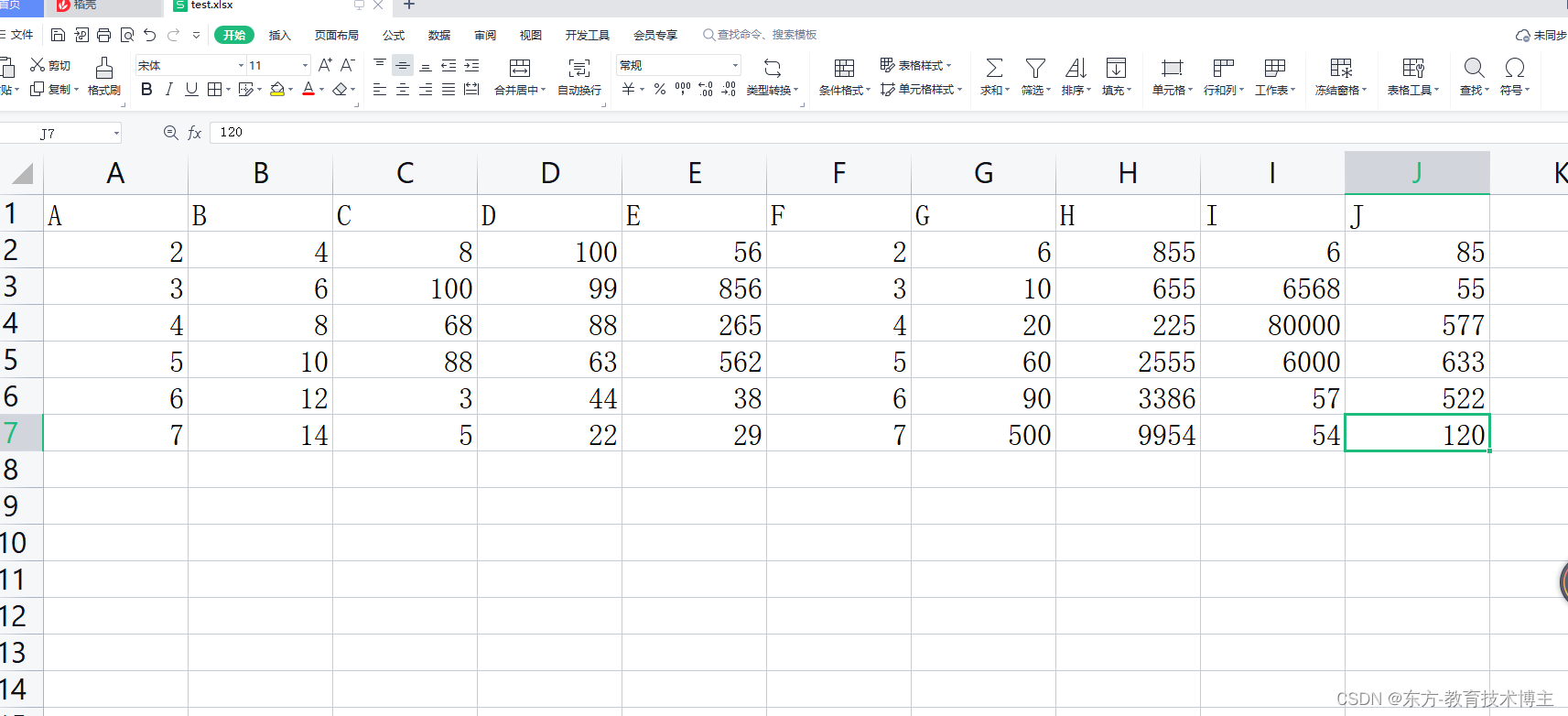Click the yellow fill color bucket
1568x716 pixels.
(x=277, y=89)
